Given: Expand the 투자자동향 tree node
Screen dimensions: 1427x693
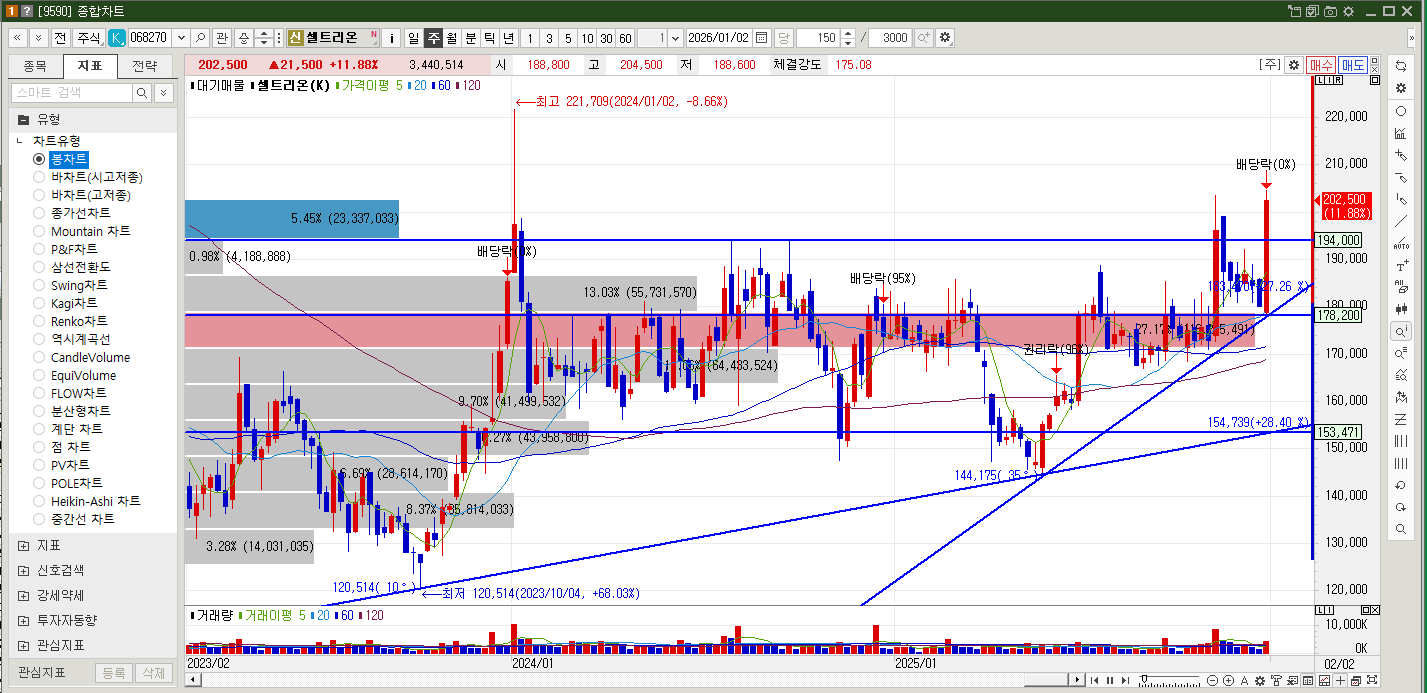Looking at the screenshot, I should 23,620.
